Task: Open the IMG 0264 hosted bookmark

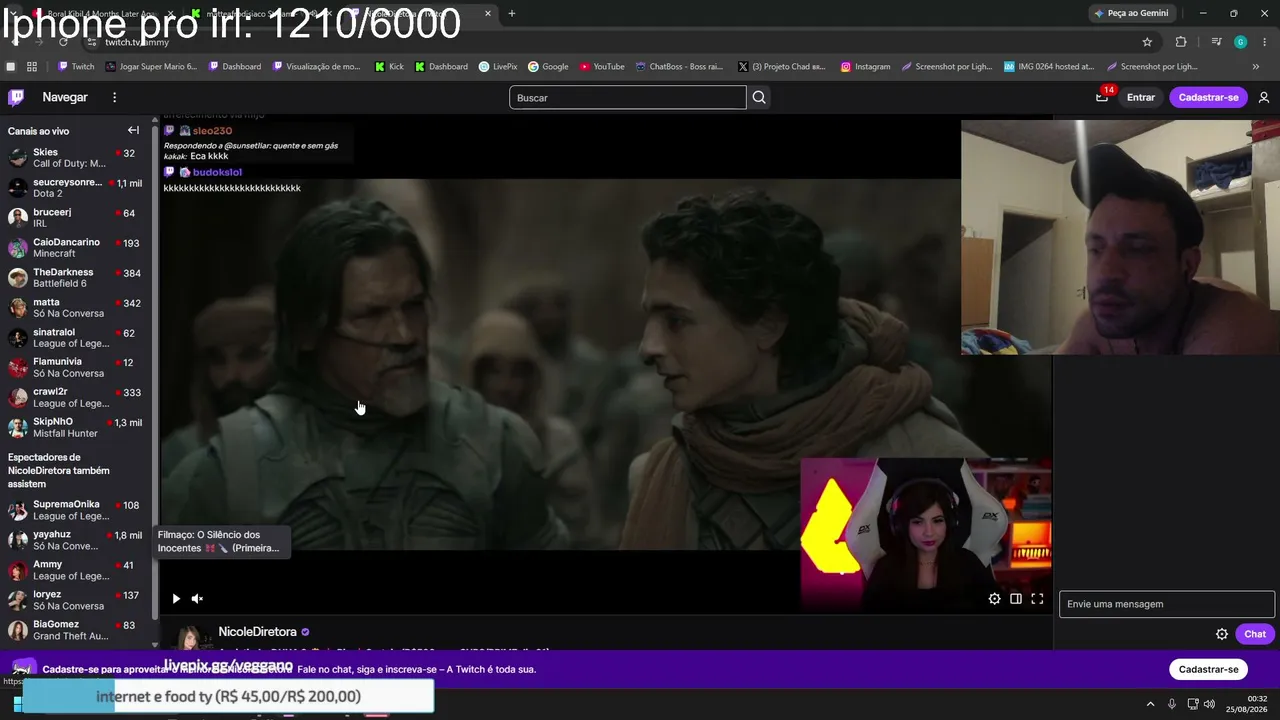Action: pyautogui.click(x=1049, y=67)
